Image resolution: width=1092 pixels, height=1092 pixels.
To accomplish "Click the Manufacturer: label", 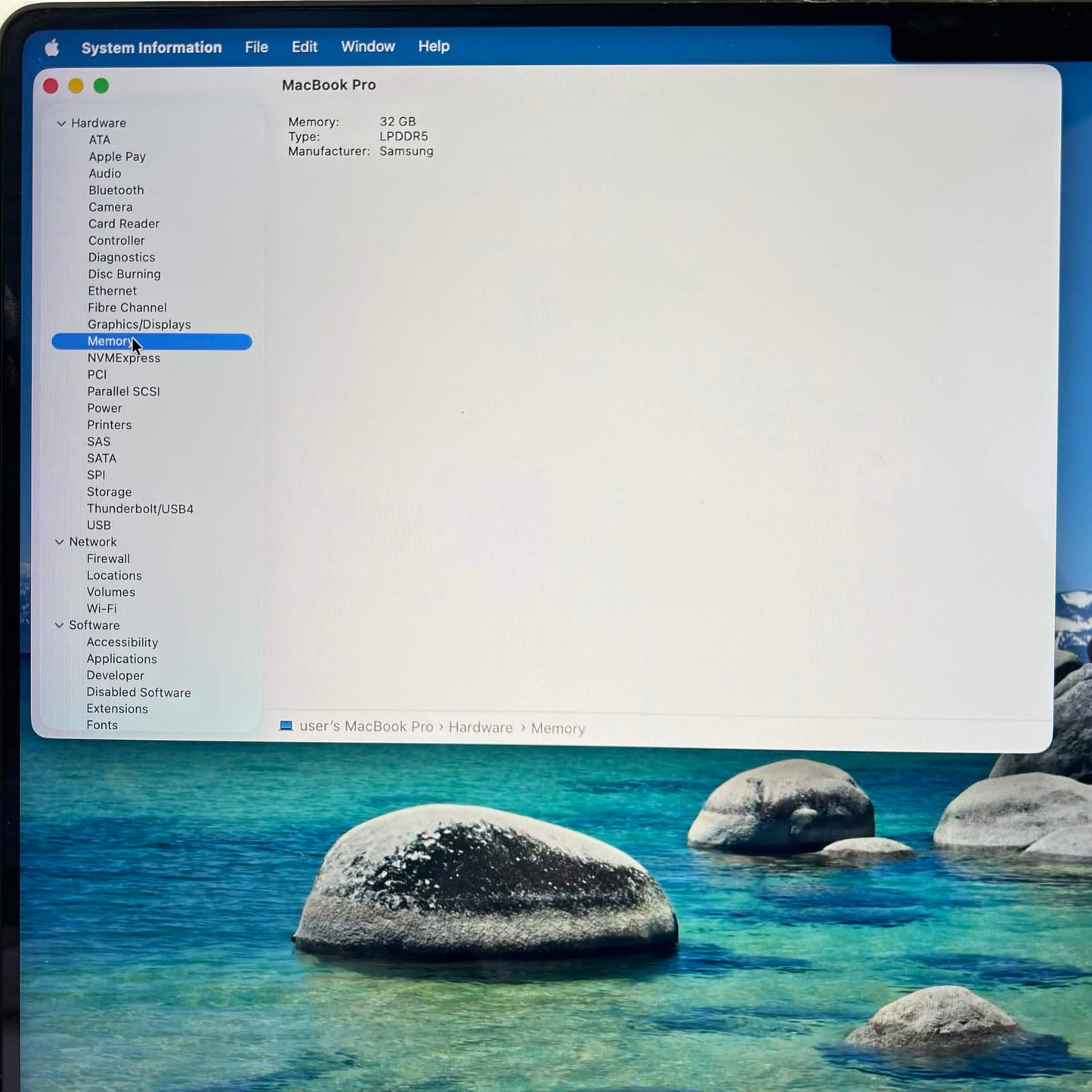I will tap(329, 151).
